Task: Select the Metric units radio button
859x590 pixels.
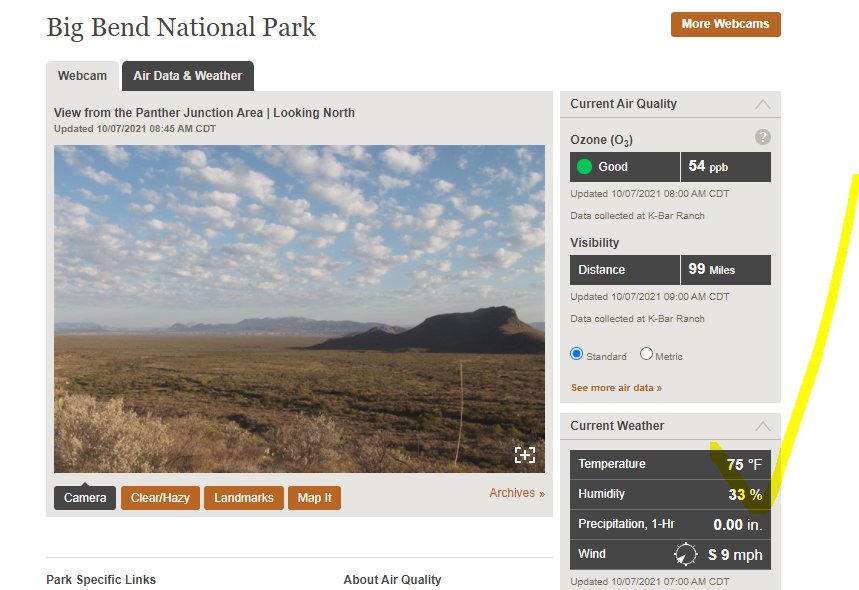Action: [646, 354]
